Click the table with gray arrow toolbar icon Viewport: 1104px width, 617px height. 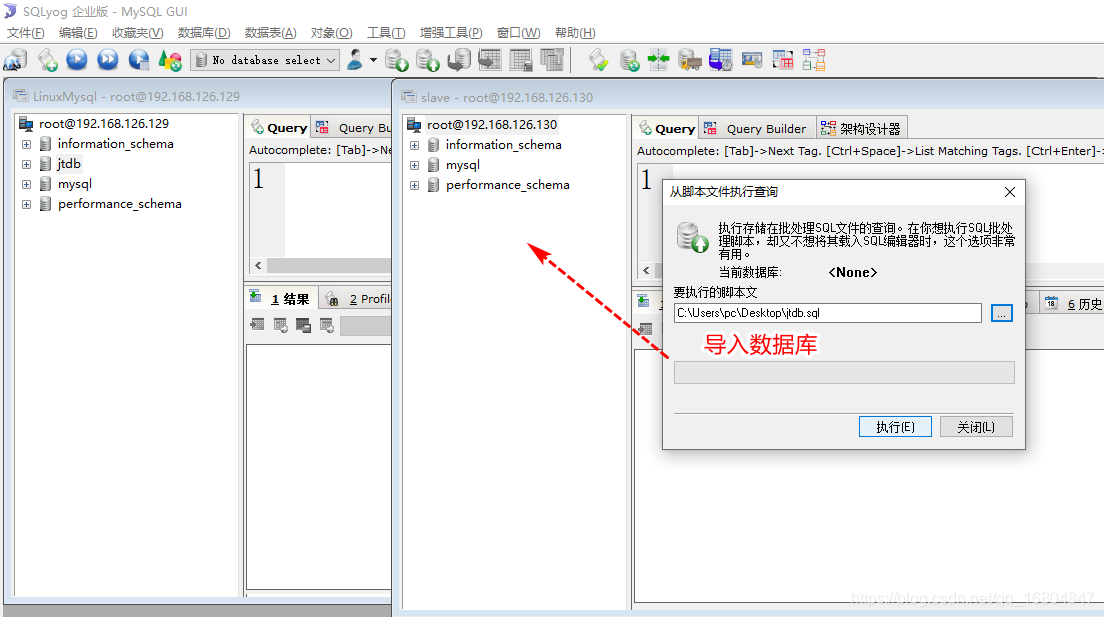[x=489, y=60]
